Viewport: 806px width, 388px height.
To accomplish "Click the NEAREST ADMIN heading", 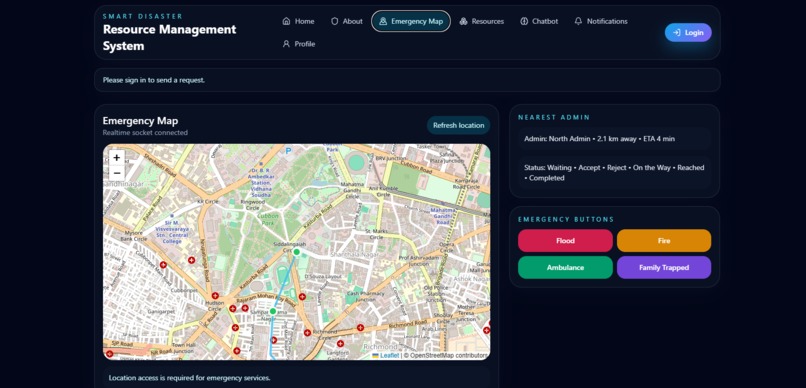I will click(x=554, y=117).
